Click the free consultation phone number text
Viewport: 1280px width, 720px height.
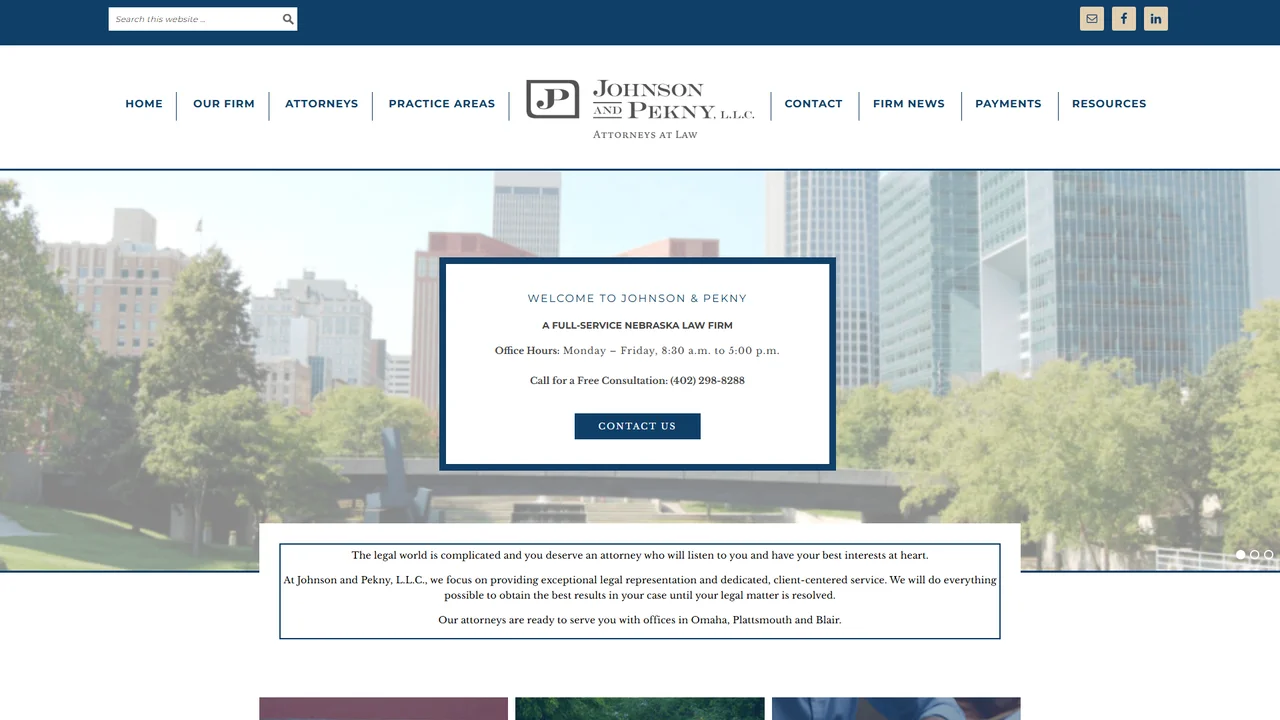click(637, 380)
